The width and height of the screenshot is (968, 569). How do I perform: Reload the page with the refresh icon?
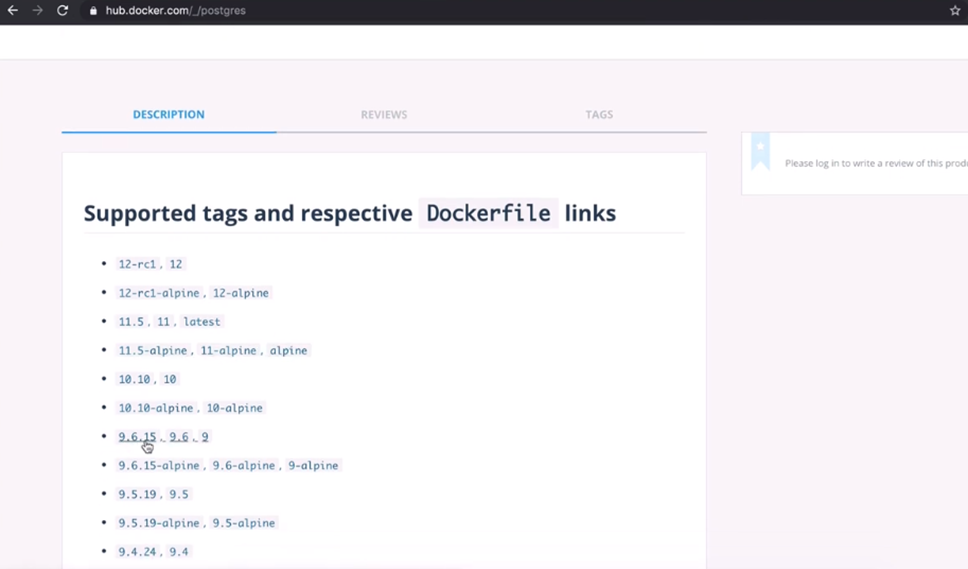(x=62, y=10)
